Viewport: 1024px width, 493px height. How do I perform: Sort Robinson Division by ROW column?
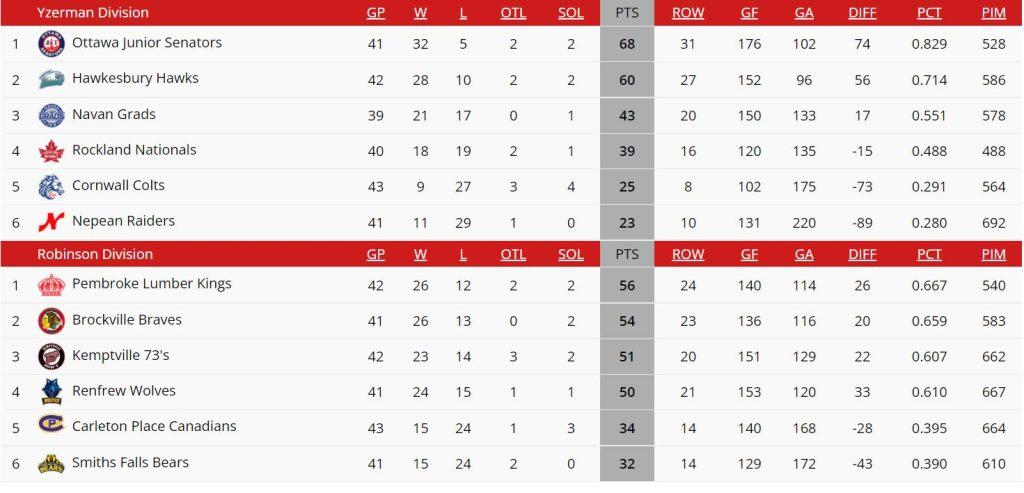tap(687, 254)
